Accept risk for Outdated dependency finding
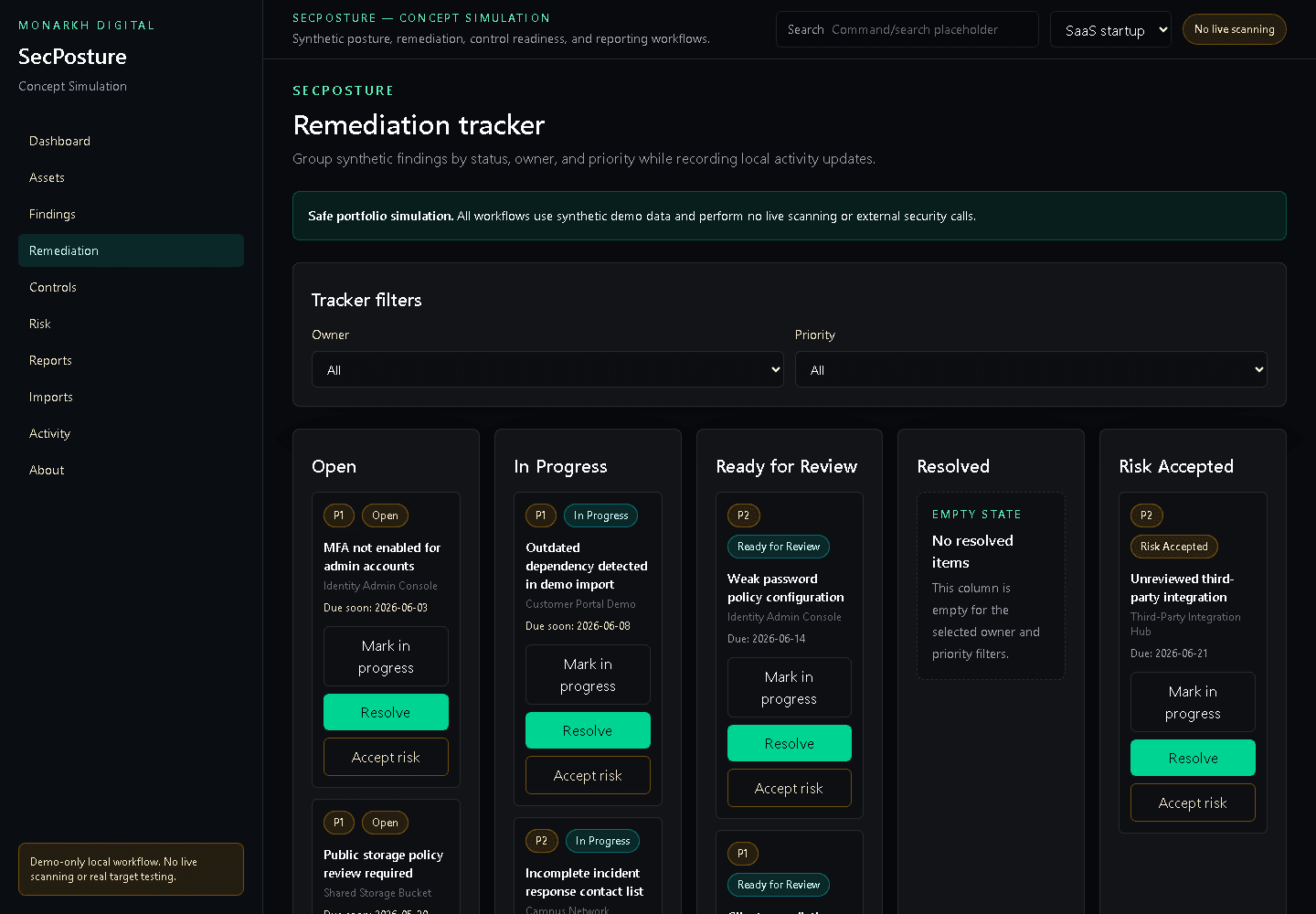Image resolution: width=1316 pixels, height=914 pixels. [x=588, y=775]
